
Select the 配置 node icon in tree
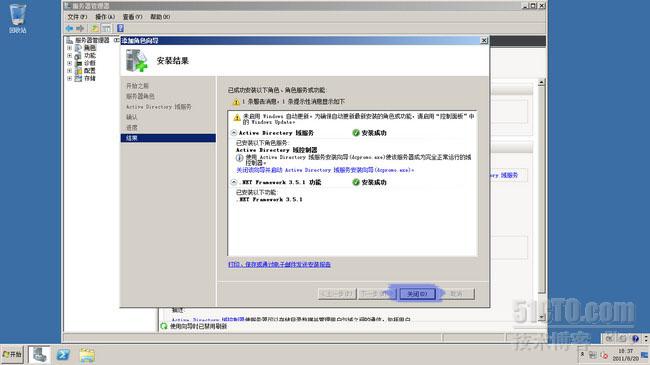[x=78, y=71]
